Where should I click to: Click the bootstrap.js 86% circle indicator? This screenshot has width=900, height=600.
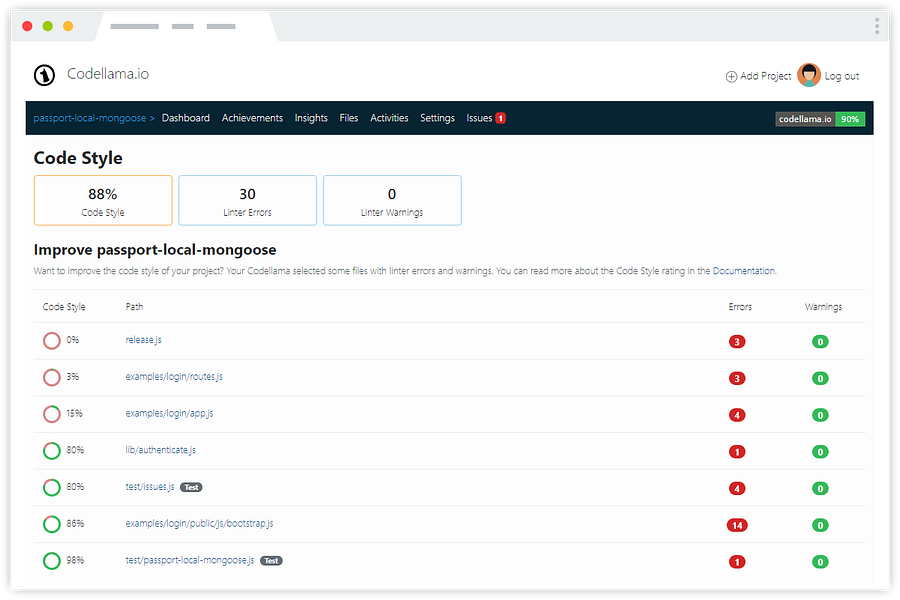click(x=52, y=524)
